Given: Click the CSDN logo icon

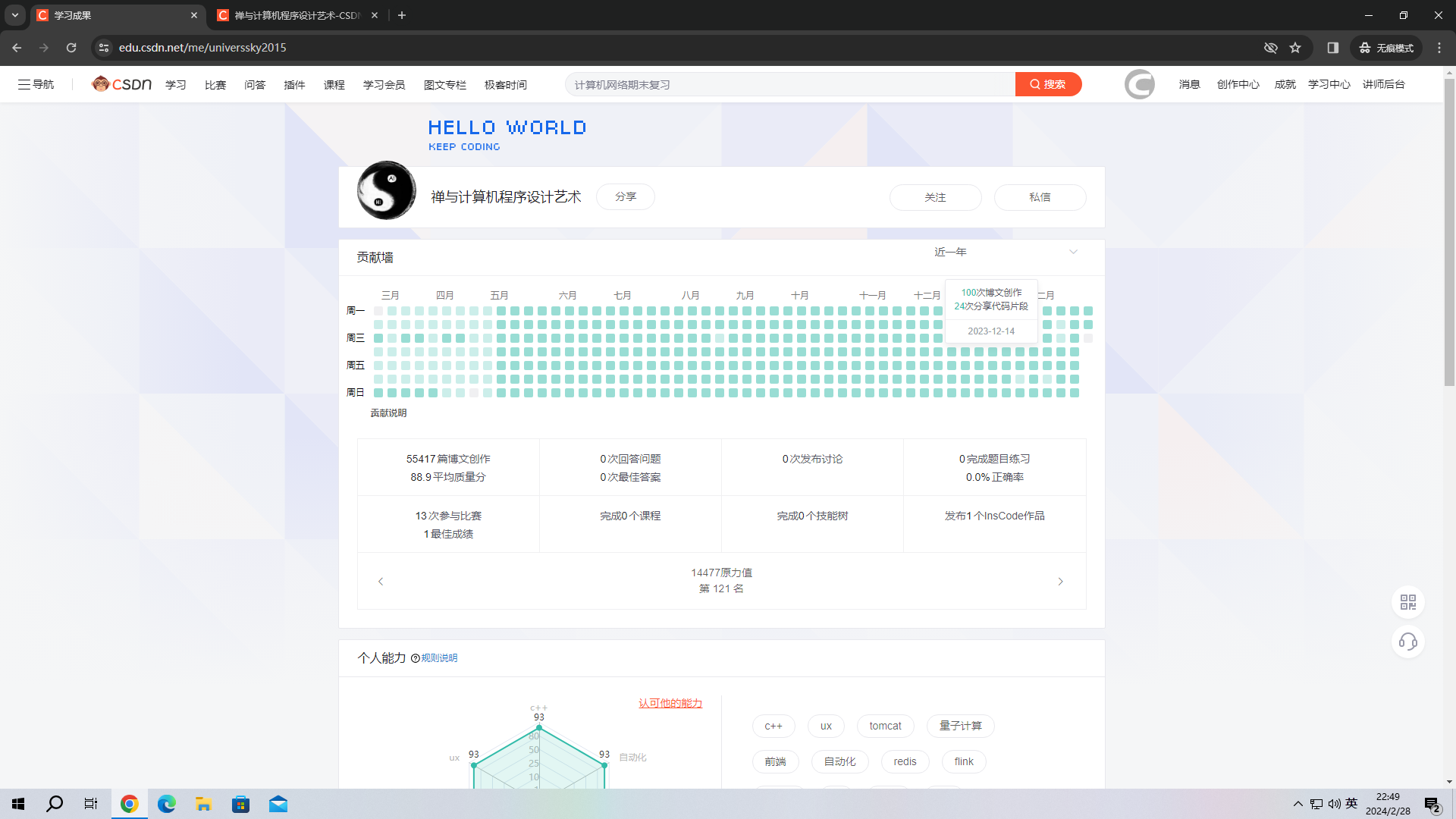Looking at the screenshot, I should [x=121, y=84].
